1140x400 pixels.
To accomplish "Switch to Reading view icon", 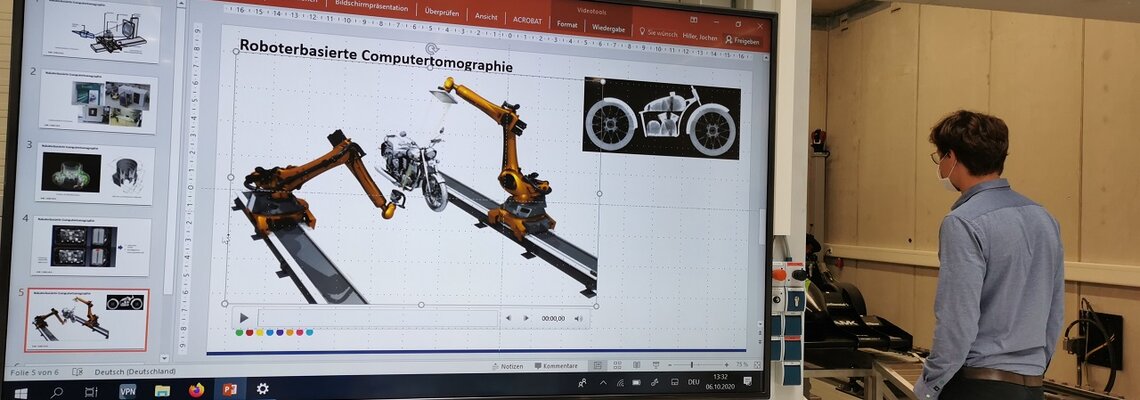I will click(x=635, y=365).
